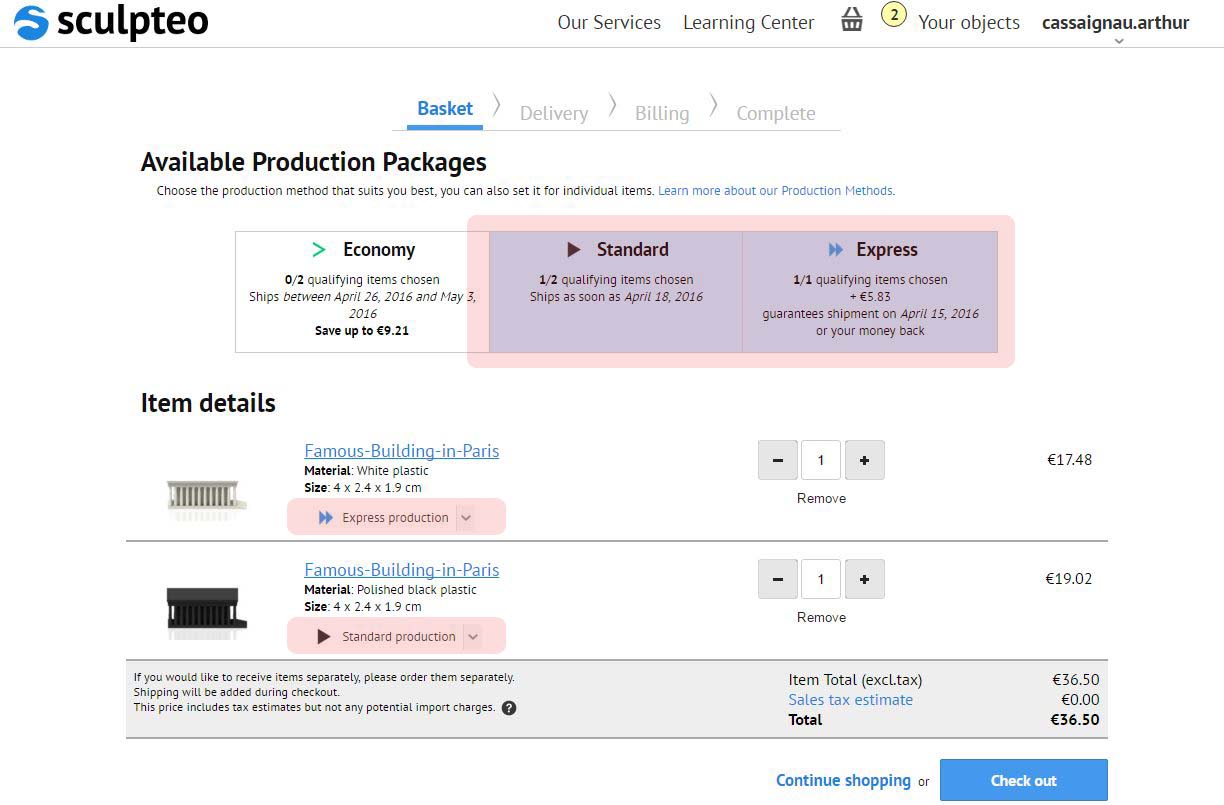
Task: Open the shopping basket icon
Action: point(852,20)
